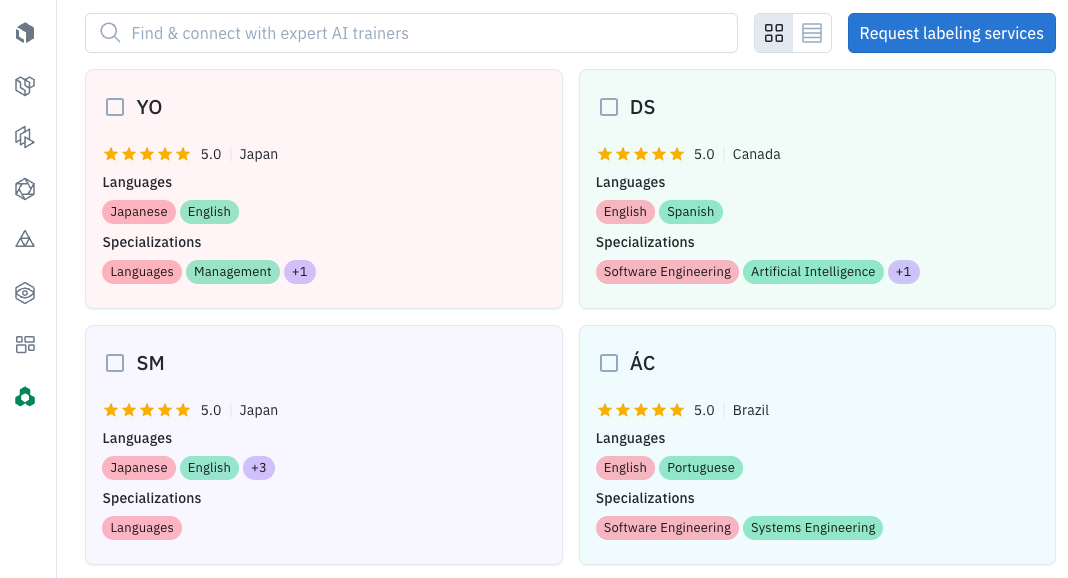The height and width of the screenshot is (578, 1068).
Task: Focus the expert AI trainers search field
Action: tap(411, 33)
